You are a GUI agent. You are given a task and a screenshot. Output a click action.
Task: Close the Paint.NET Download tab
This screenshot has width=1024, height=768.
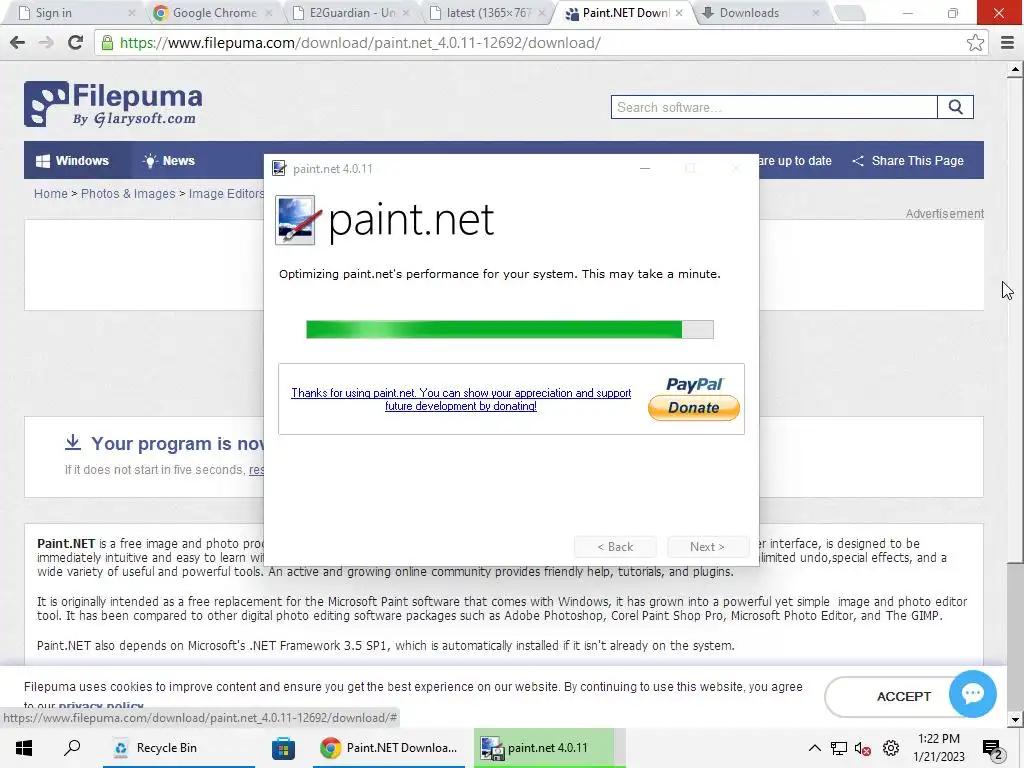point(679,13)
